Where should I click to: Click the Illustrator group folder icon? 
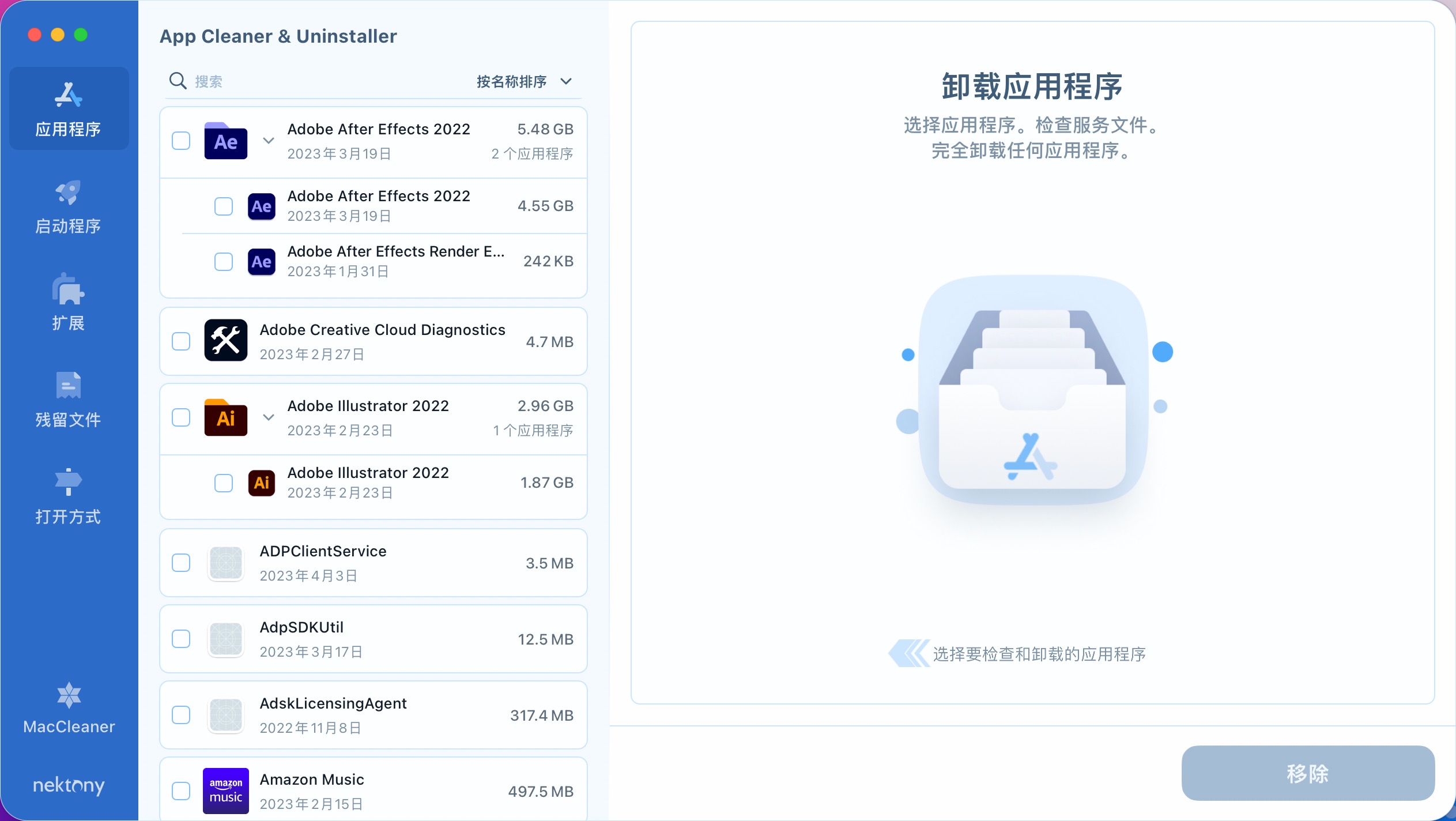pos(226,417)
